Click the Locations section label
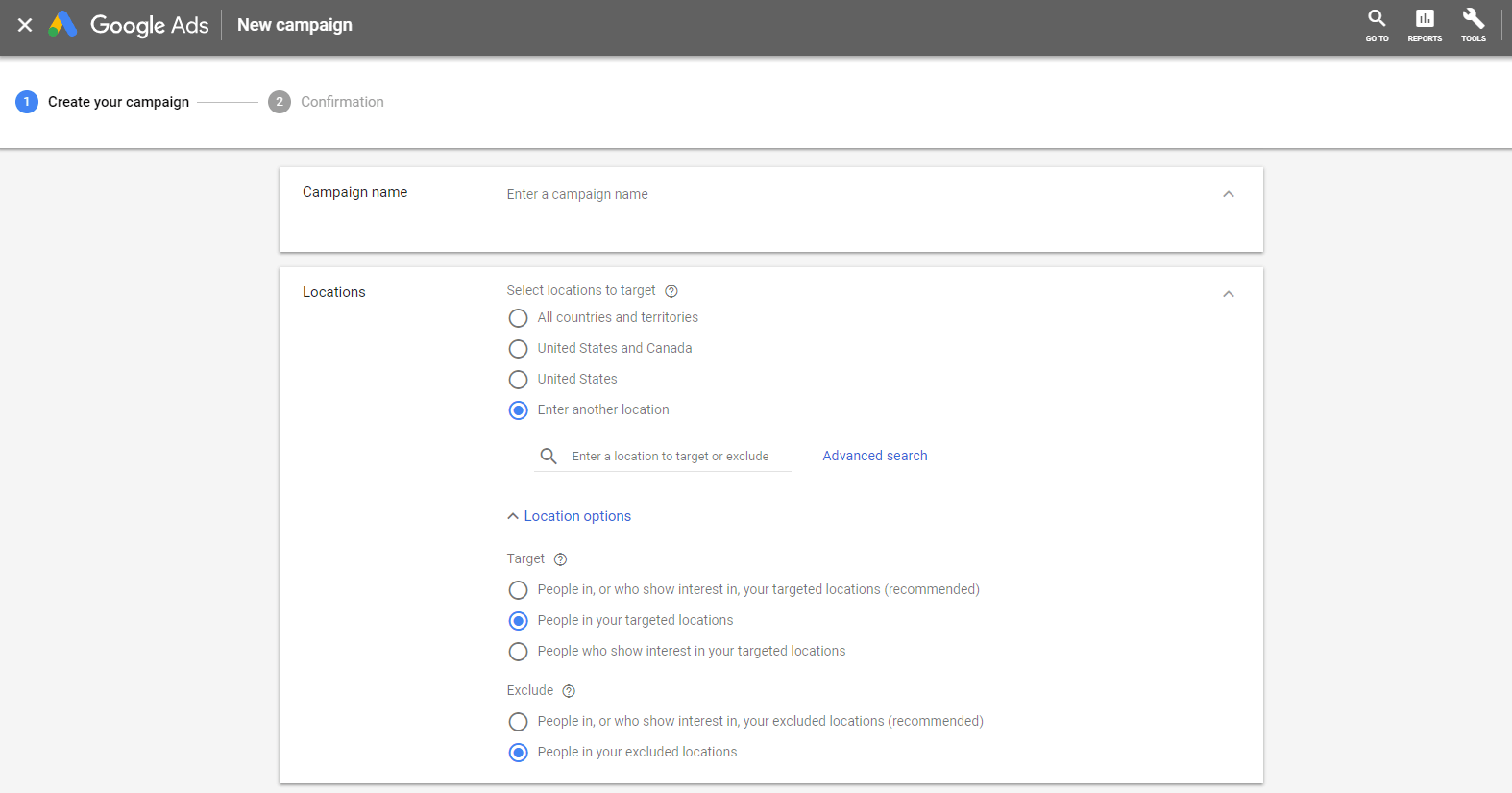This screenshot has height=793, width=1512. (x=334, y=292)
